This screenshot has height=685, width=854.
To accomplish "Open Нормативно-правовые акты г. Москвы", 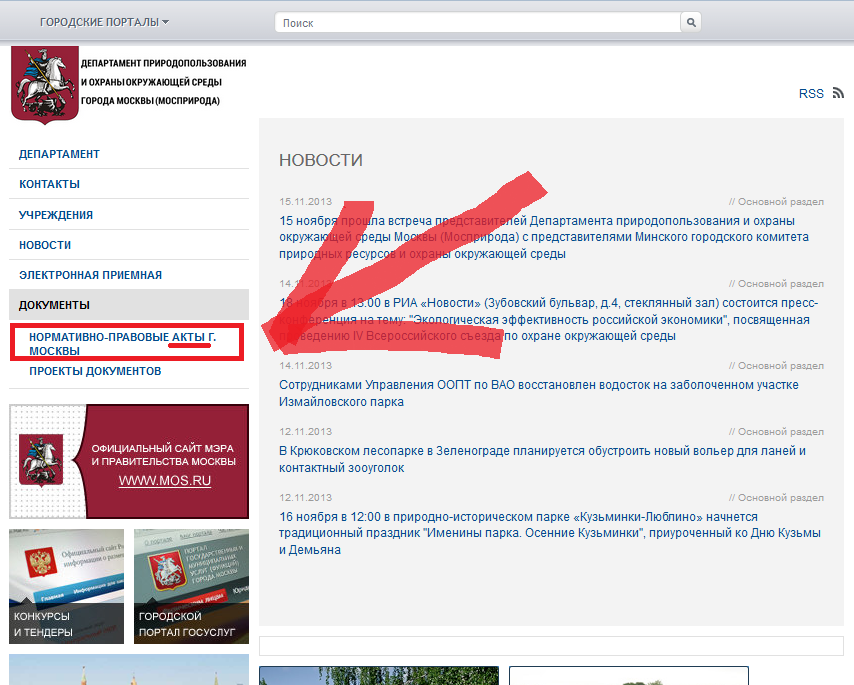I will 122,344.
